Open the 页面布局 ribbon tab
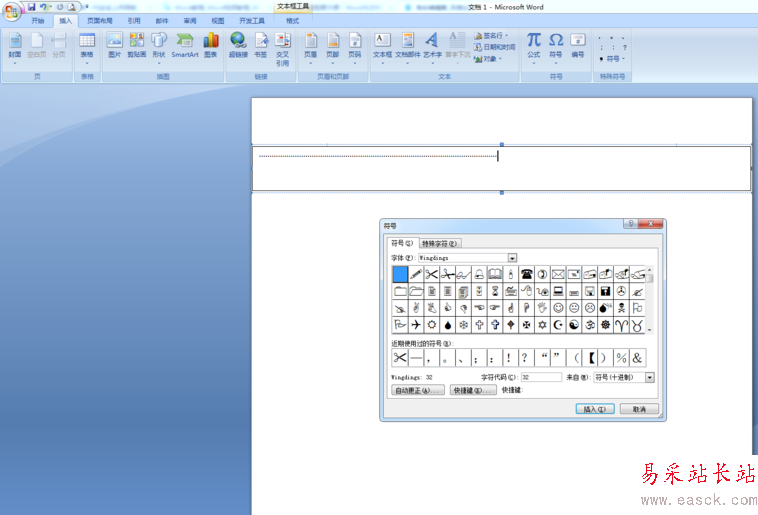 click(x=100, y=20)
